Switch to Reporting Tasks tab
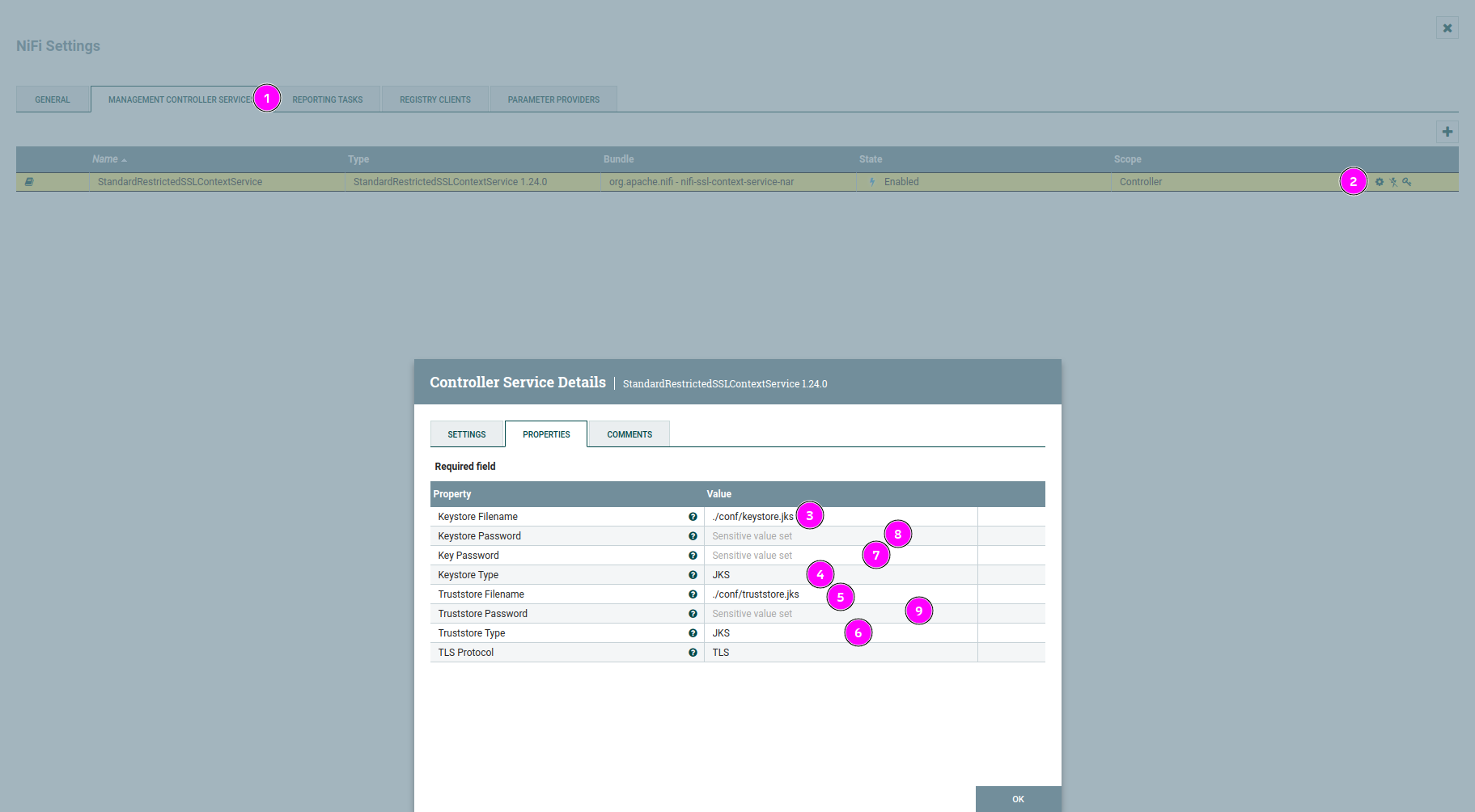The height and width of the screenshot is (812, 1475). click(x=328, y=99)
